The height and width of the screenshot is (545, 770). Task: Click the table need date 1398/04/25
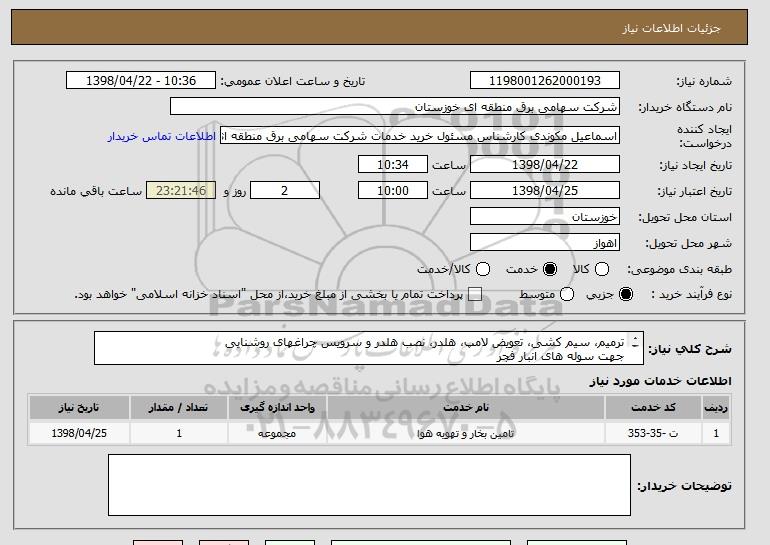tap(79, 434)
